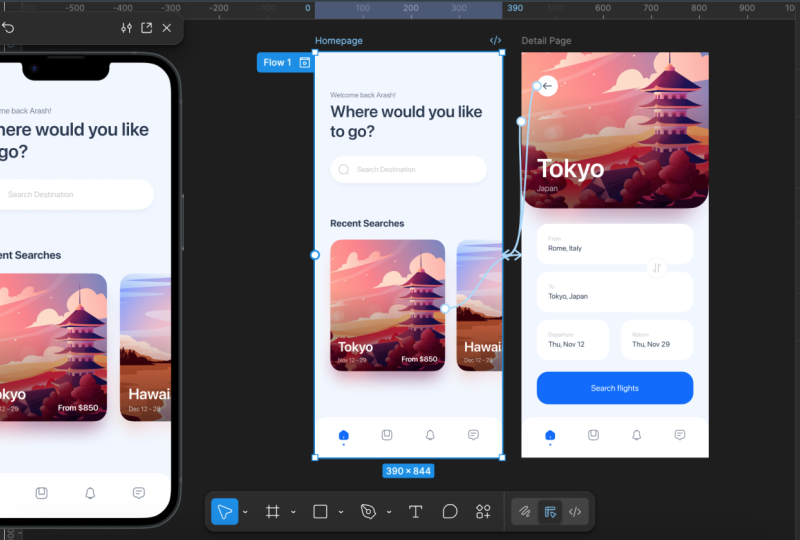Click the chat icon in phone preview nav
Screen dimensions: 800x540
point(139,493)
